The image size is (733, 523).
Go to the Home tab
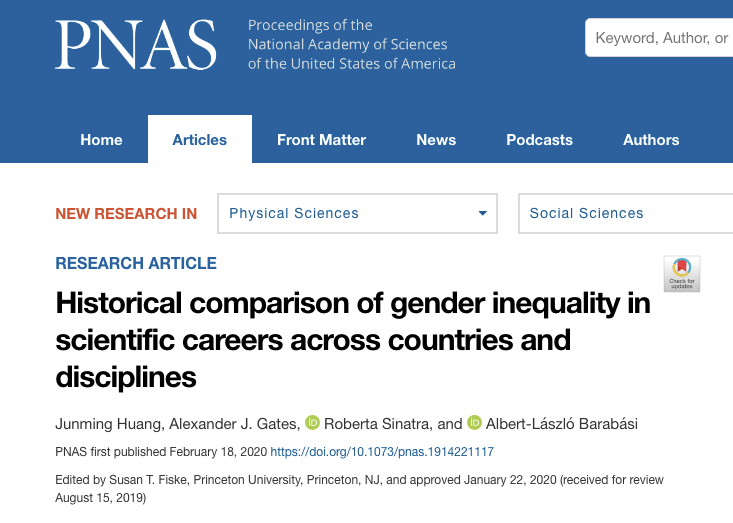[x=101, y=140]
